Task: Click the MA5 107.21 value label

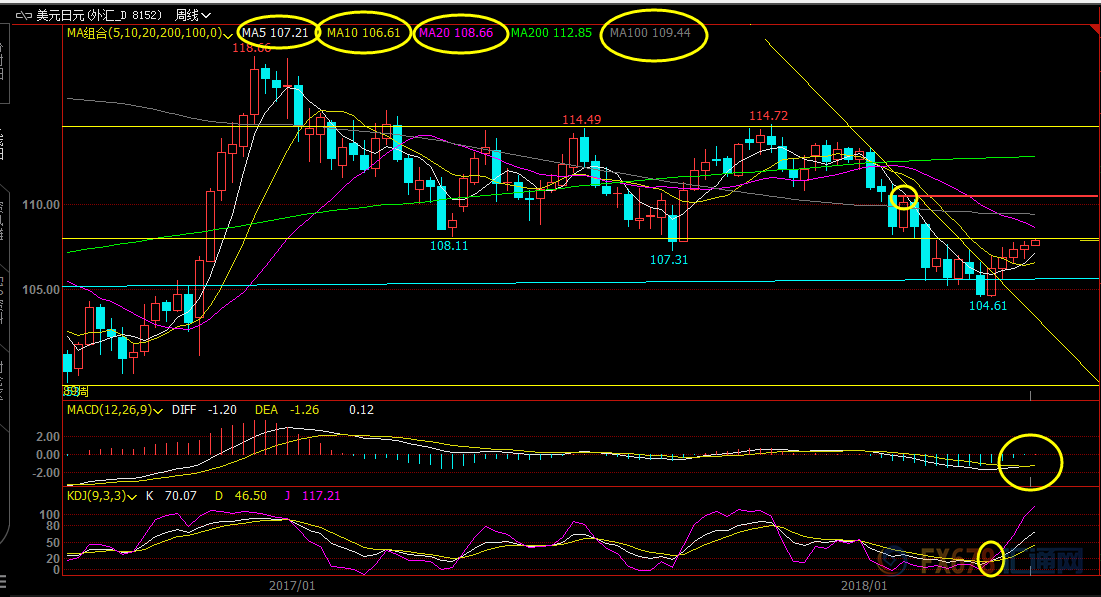Action: click(x=275, y=33)
